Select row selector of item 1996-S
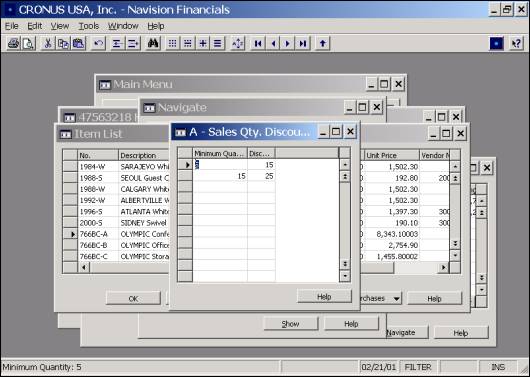Image resolution: width=530 pixels, height=377 pixels. tap(70, 211)
